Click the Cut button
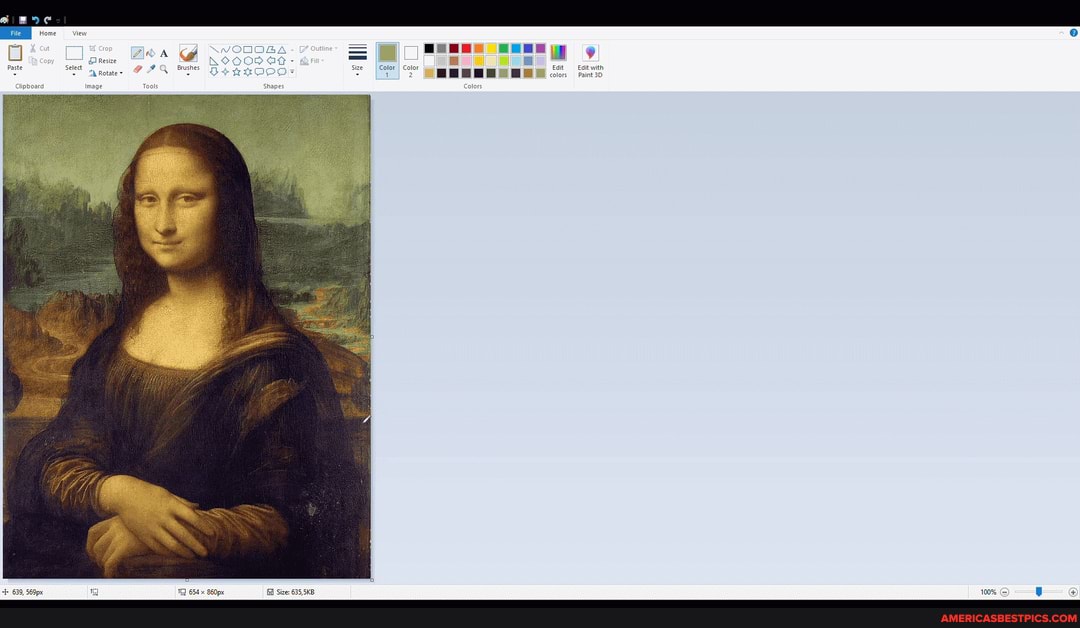1080x628 pixels. point(39,48)
